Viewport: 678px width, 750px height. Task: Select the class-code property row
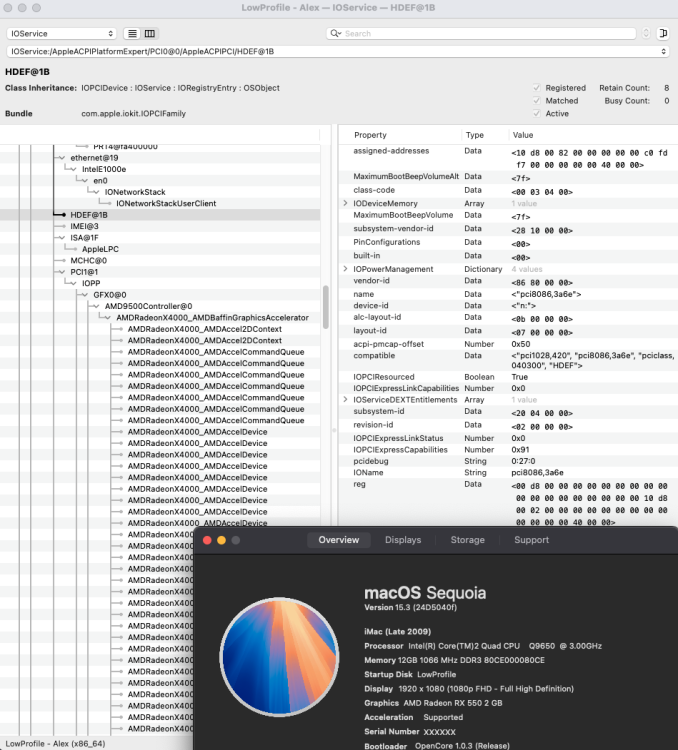[508, 190]
